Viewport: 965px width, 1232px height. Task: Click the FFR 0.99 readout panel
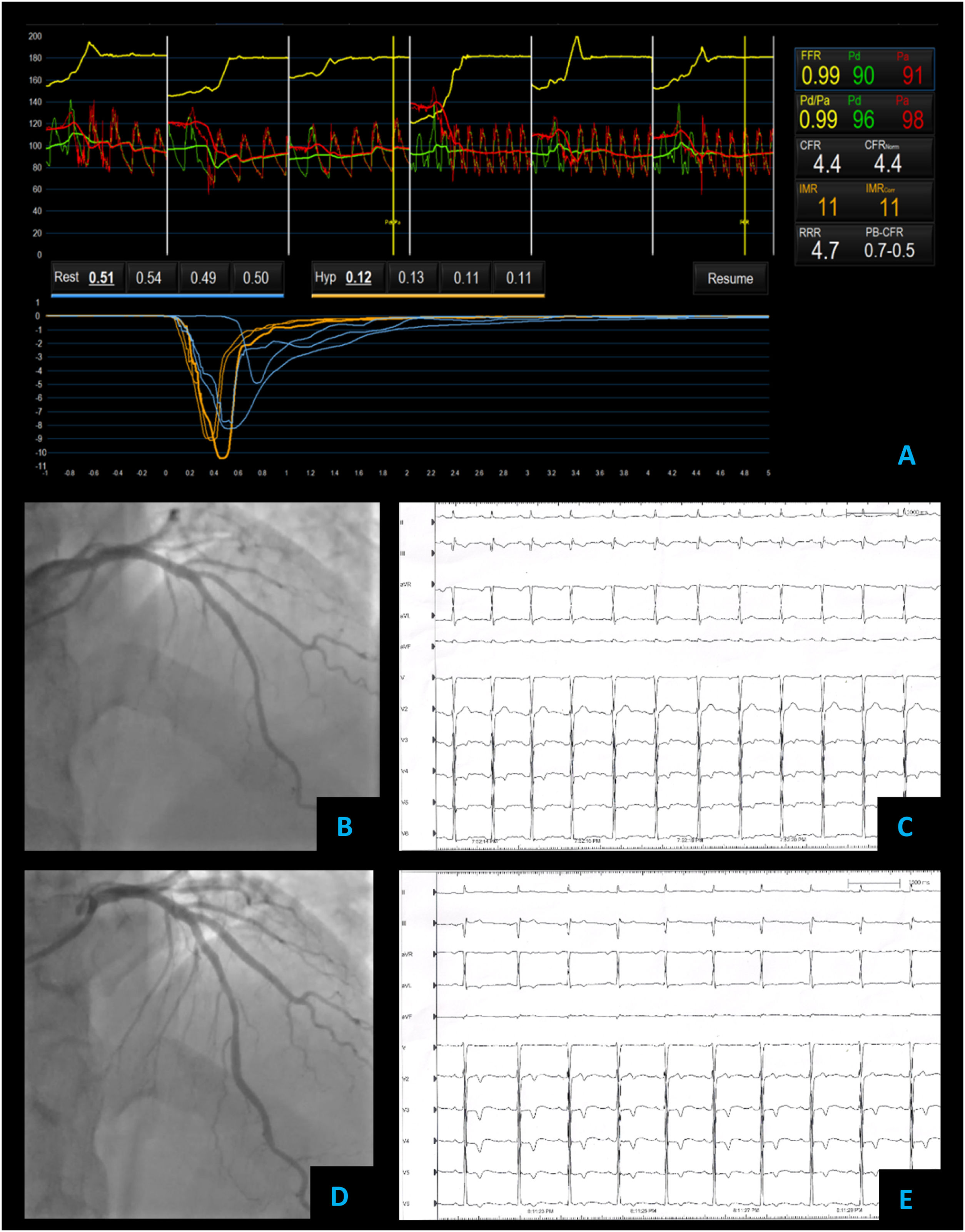864,70
